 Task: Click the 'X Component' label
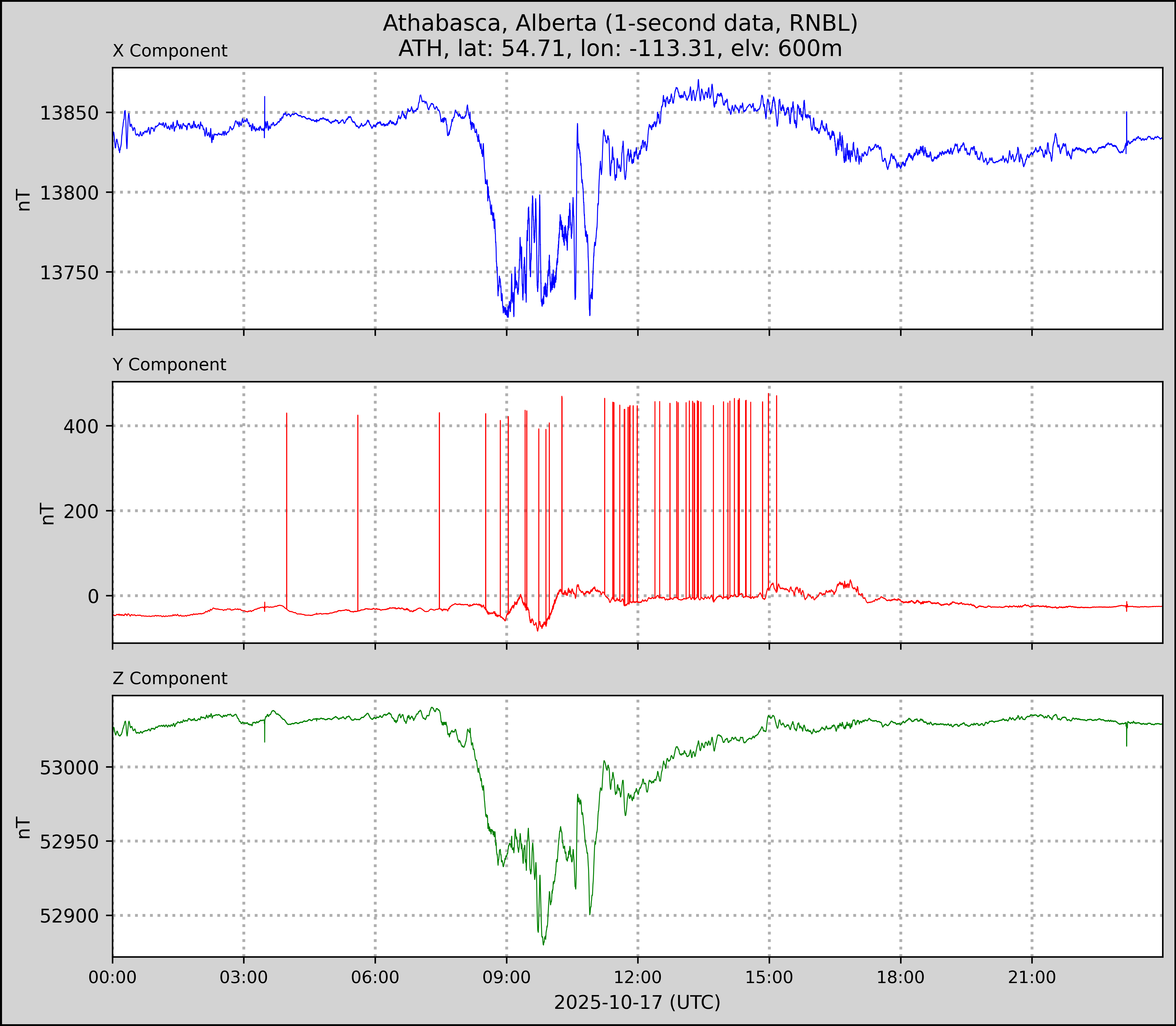(x=170, y=51)
